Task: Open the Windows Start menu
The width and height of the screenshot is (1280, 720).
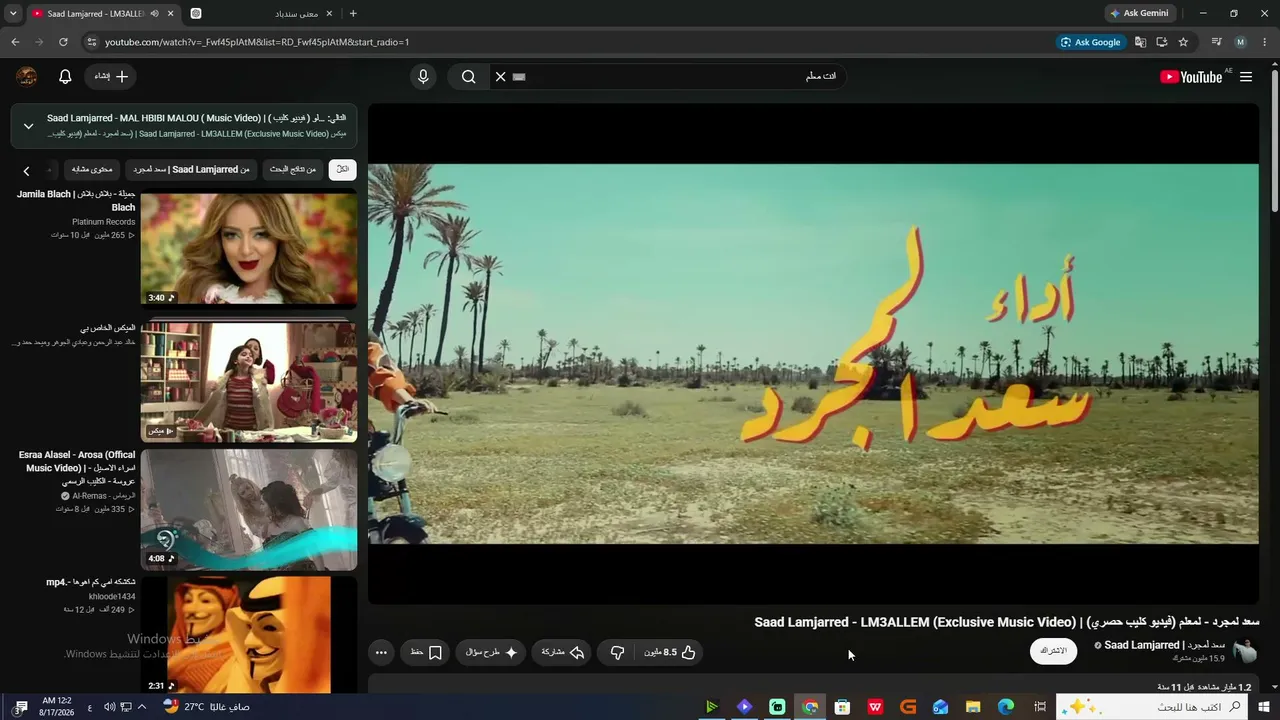Action: point(1263,707)
